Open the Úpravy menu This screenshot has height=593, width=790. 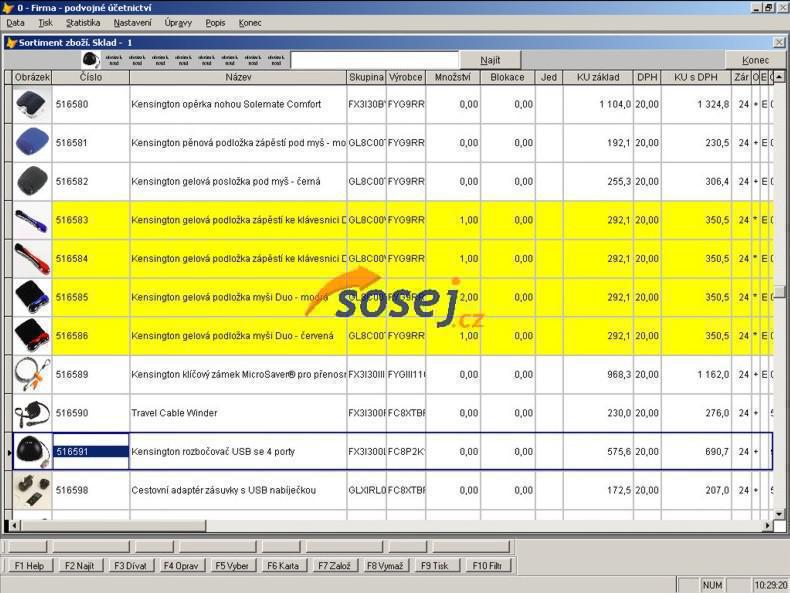pos(178,23)
